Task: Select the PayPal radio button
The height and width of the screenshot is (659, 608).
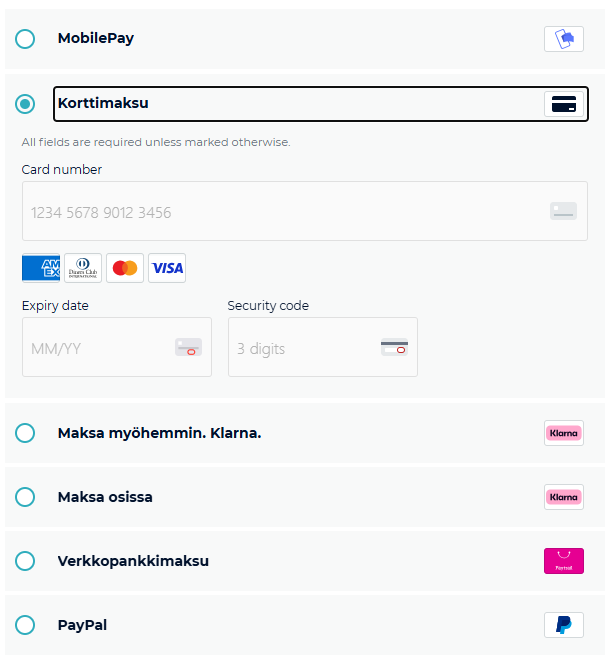Action: [x=25, y=625]
